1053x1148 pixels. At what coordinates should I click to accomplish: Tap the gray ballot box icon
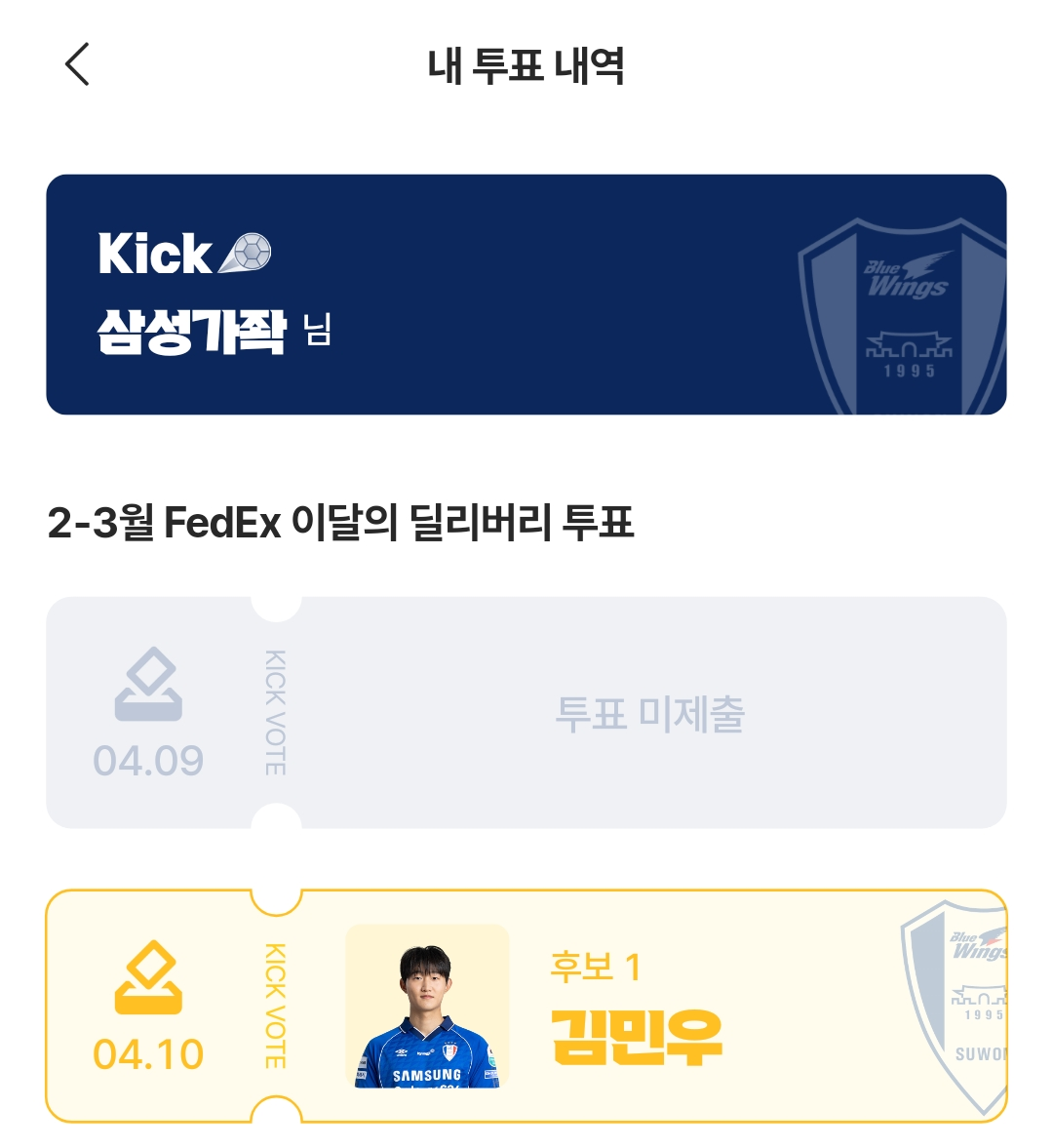point(148,686)
